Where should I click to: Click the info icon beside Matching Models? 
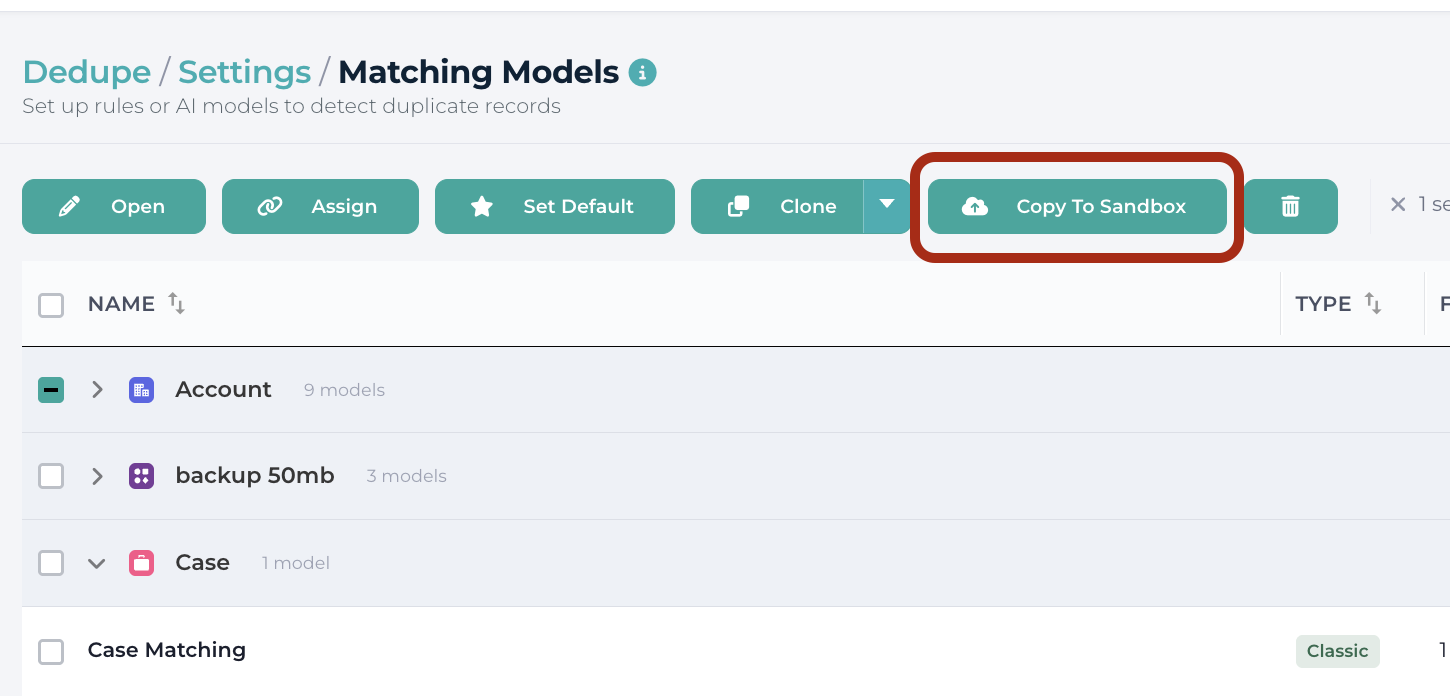[x=642, y=73]
